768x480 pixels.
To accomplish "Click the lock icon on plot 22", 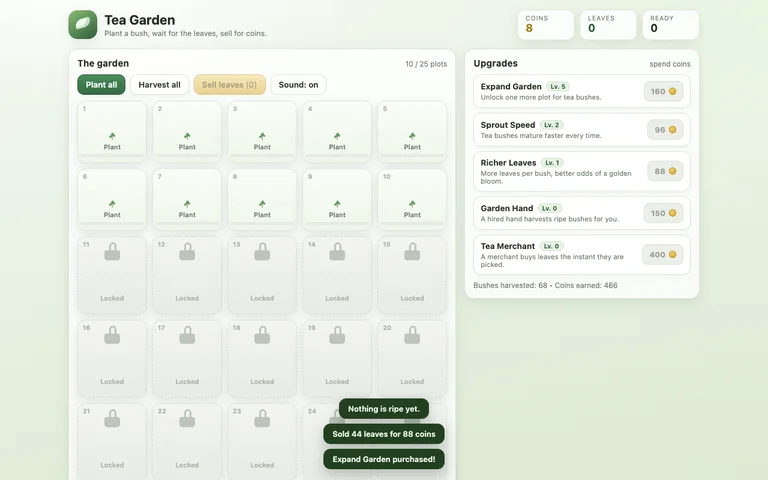I will pos(187,418).
